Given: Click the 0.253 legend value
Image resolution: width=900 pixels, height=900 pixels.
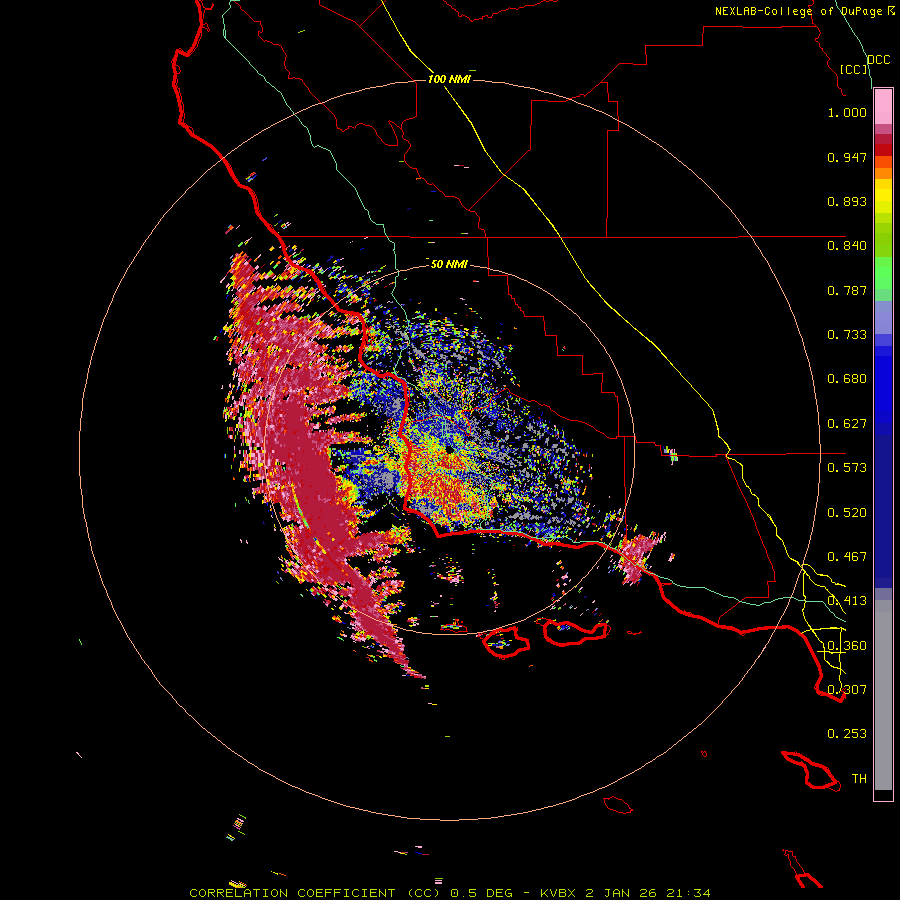Looking at the screenshot, I should tap(847, 734).
